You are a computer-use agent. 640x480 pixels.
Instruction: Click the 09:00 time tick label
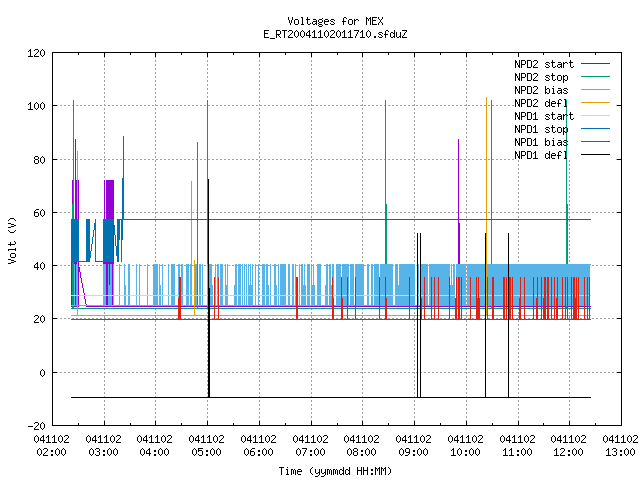413,452
